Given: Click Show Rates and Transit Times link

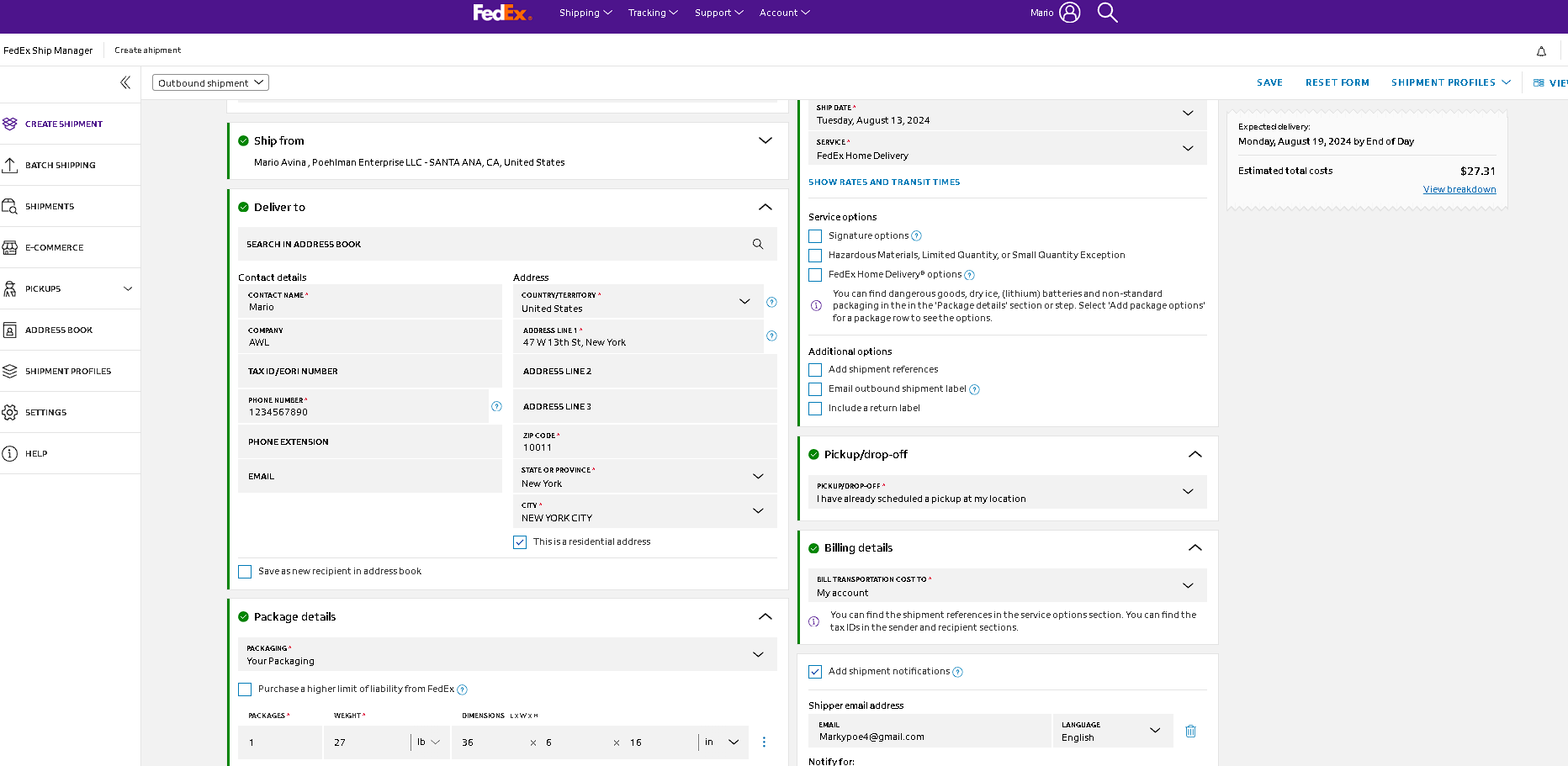Looking at the screenshot, I should 884,182.
